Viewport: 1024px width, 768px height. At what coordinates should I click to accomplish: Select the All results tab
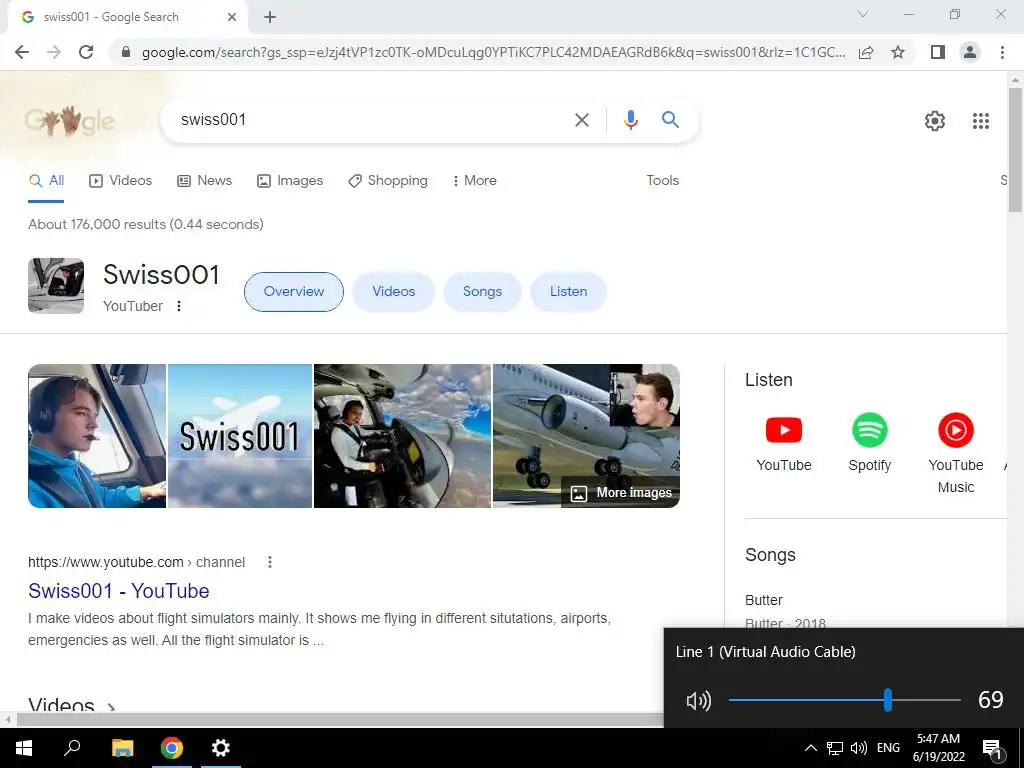(x=46, y=181)
